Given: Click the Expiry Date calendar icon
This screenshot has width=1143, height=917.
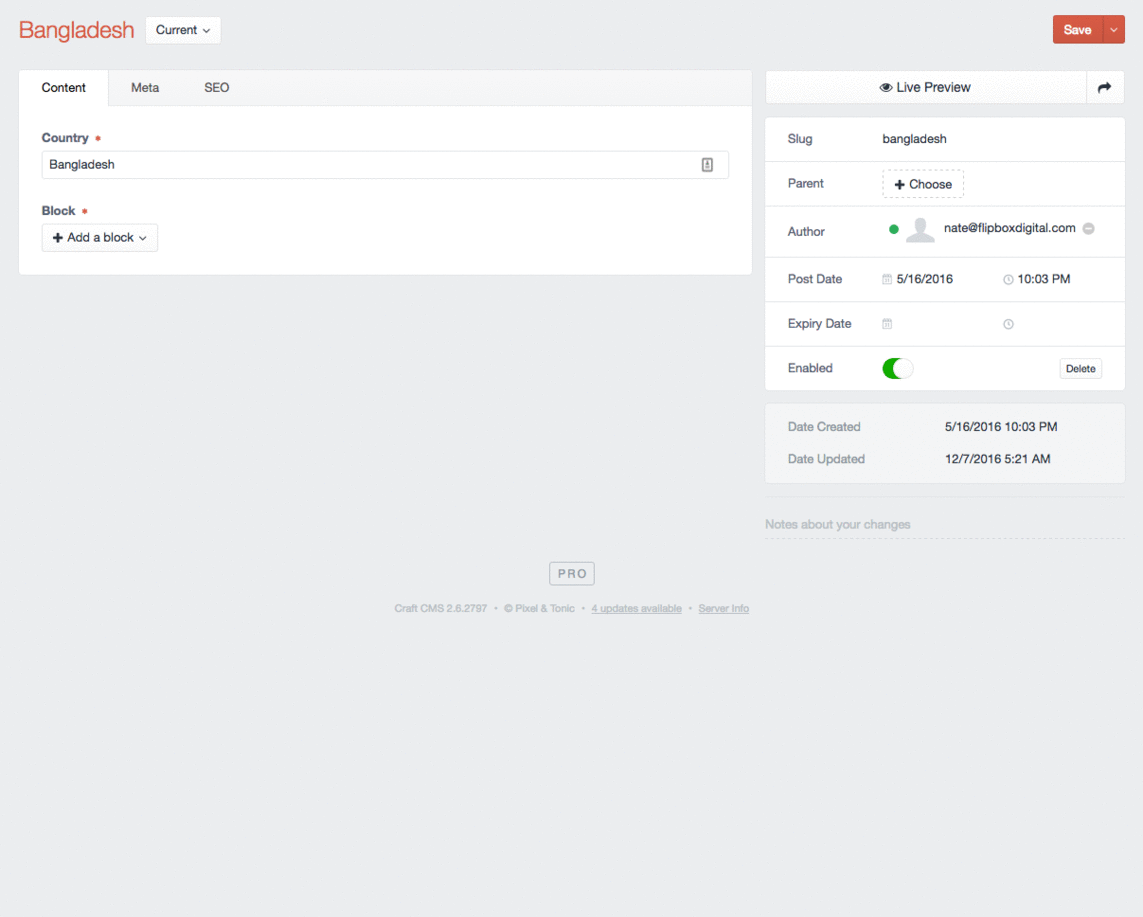Looking at the screenshot, I should tap(887, 324).
